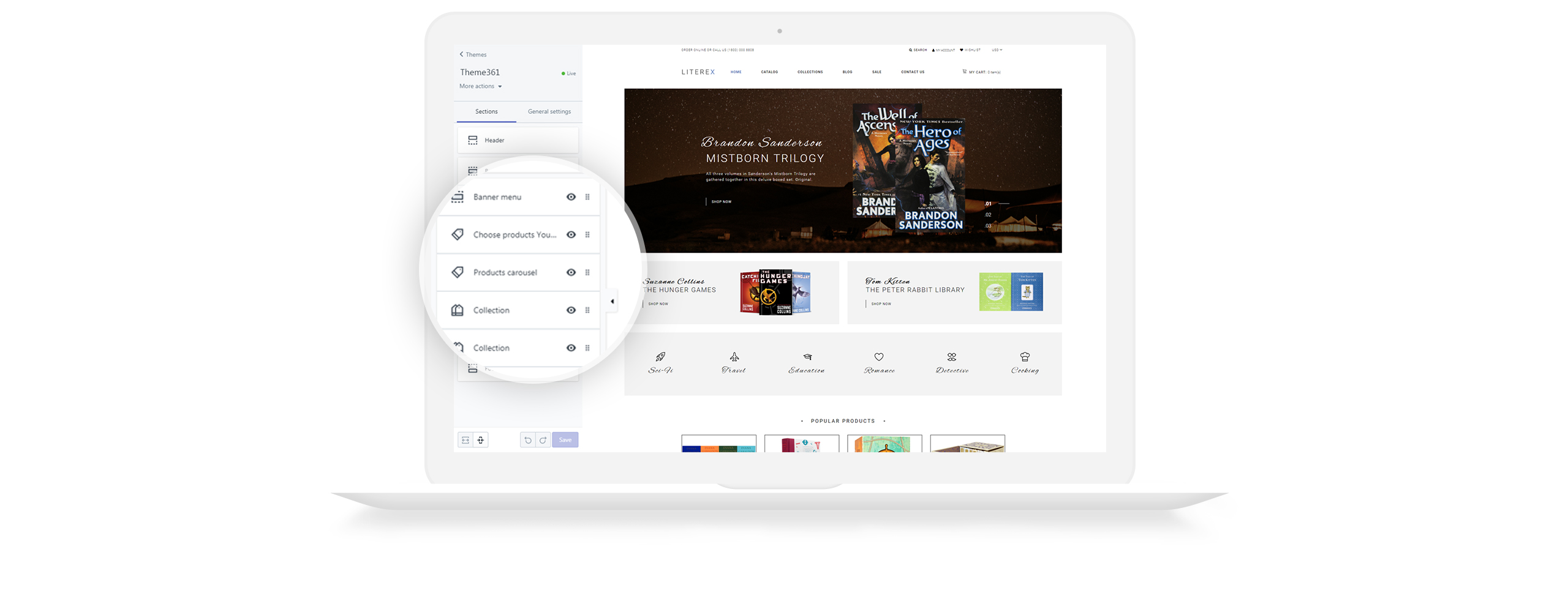Viewport: 1568px width, 612px height.
Task: Toggle visibility of Banner menu section
Action: [571, 197]
